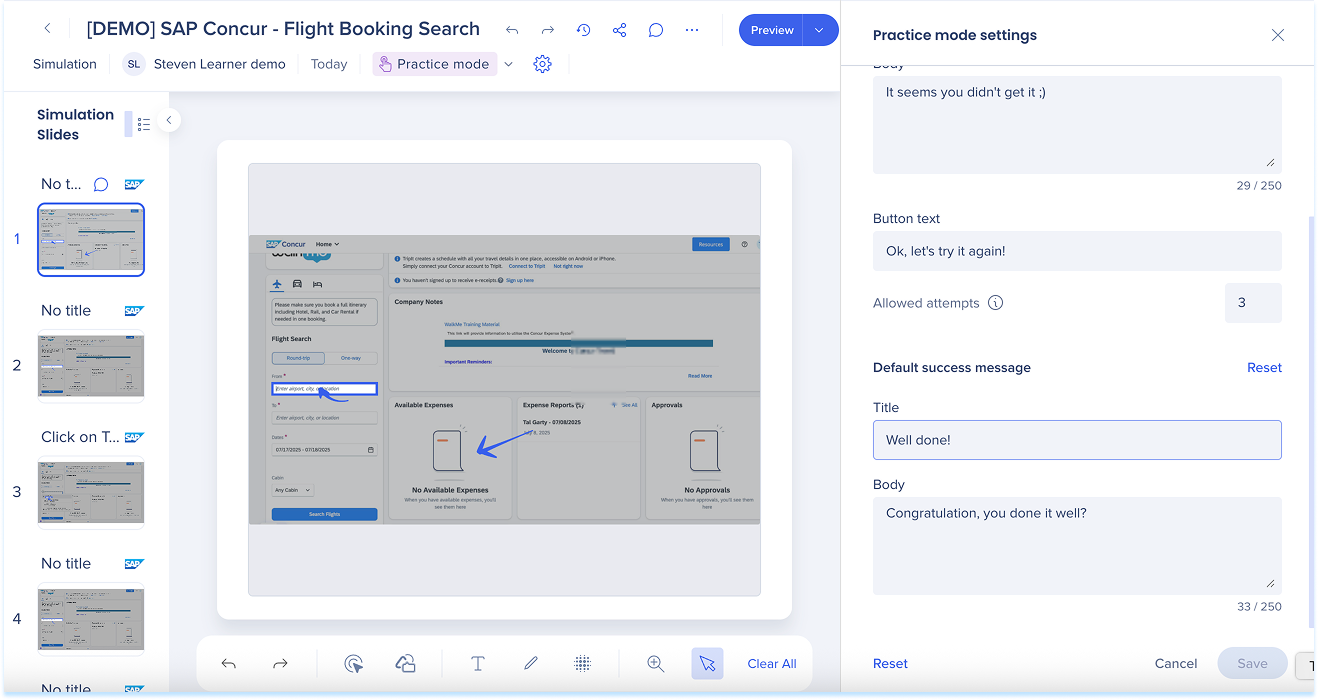Viewport: 1318px width, 700px height.
Task: Collapse the Simulation Slides panel
Action: pyautogui.click(x=169, y=120)
